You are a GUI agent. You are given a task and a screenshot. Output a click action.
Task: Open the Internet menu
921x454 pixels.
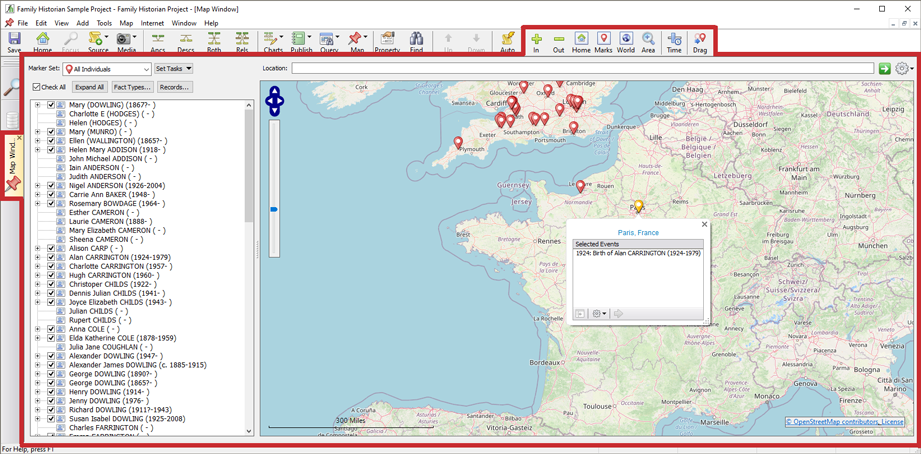(x=153, y=23)
